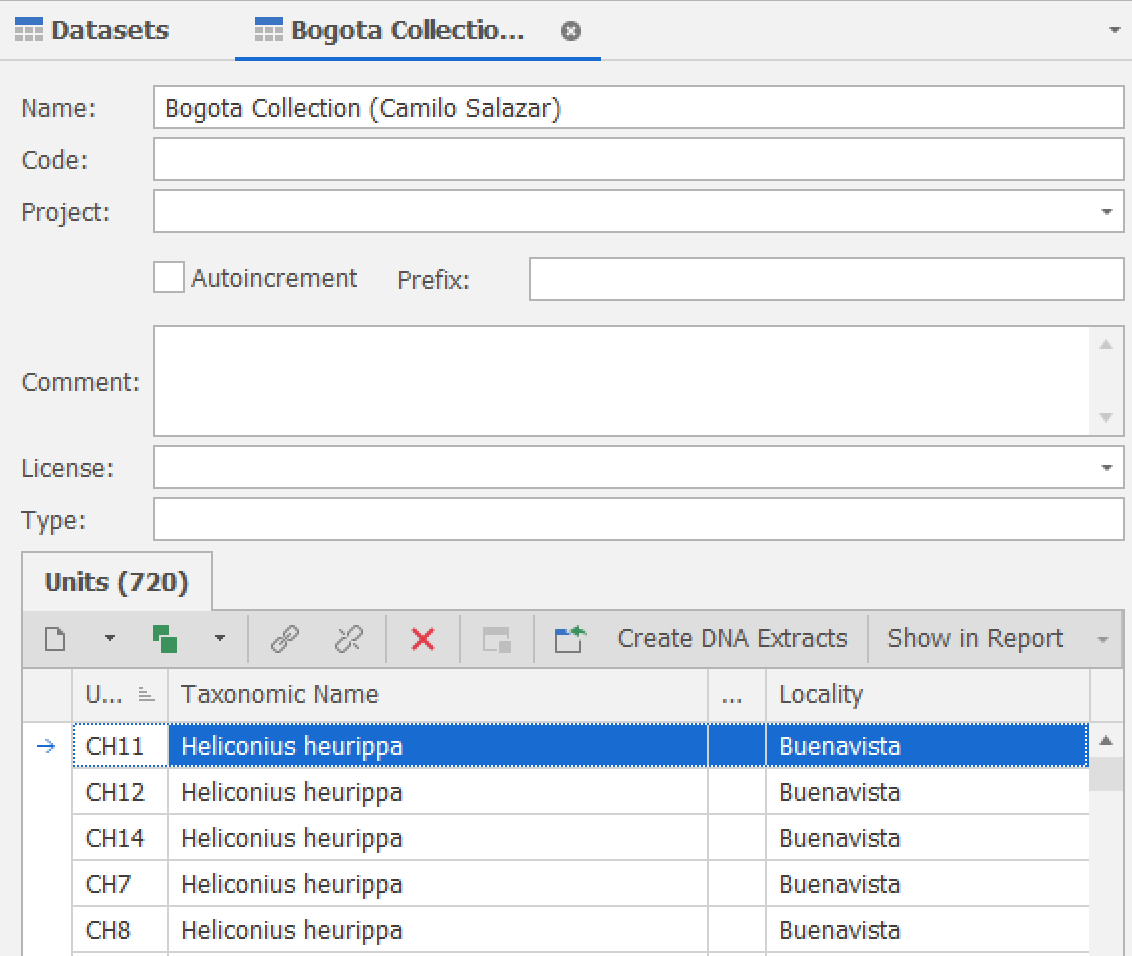Click Show in Report button

point(975,638)
